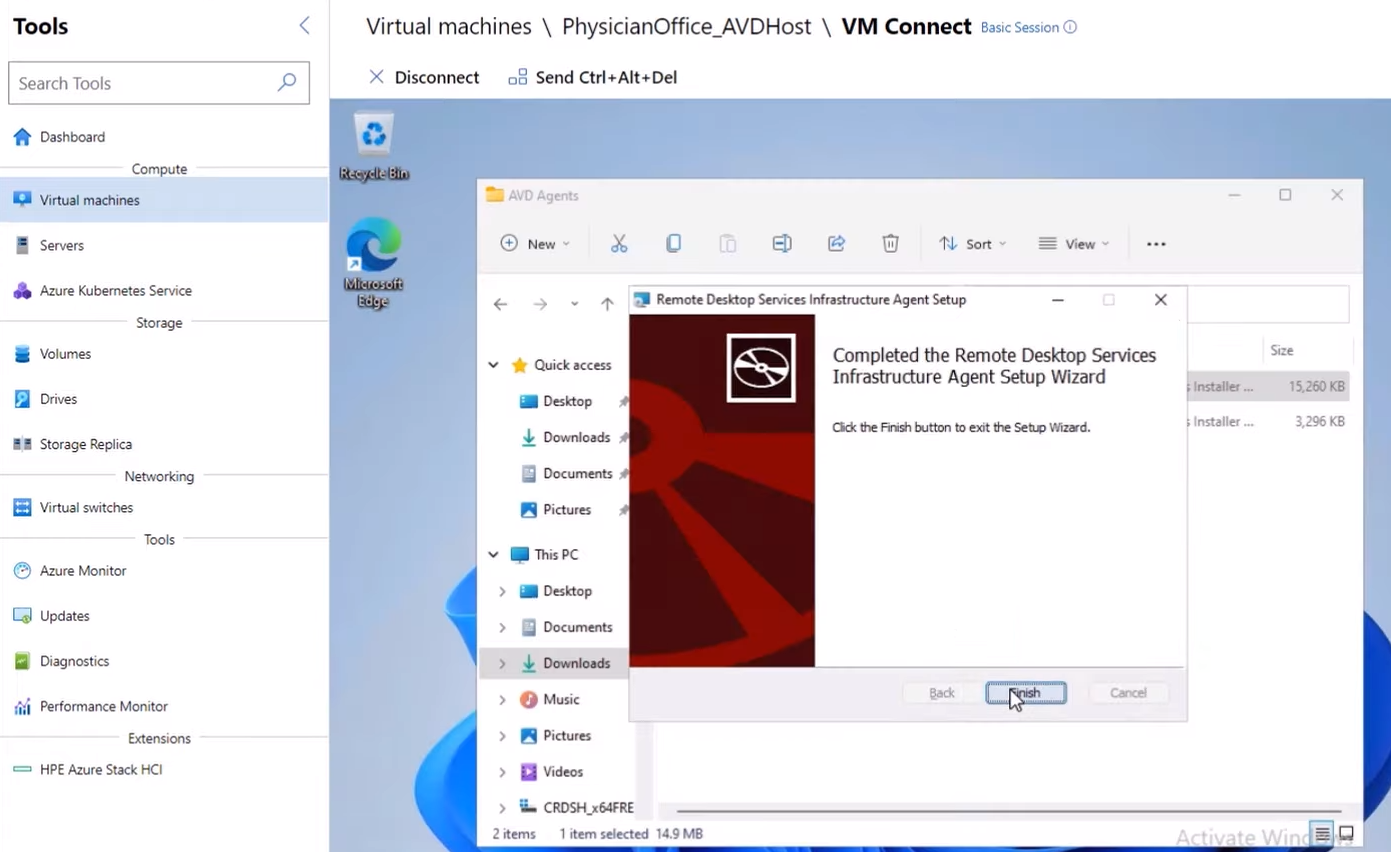Viewport: 1391px width, 852px height.
Task: Click the Copy icon in Explorer toolbar
Action: click(674, 244)
